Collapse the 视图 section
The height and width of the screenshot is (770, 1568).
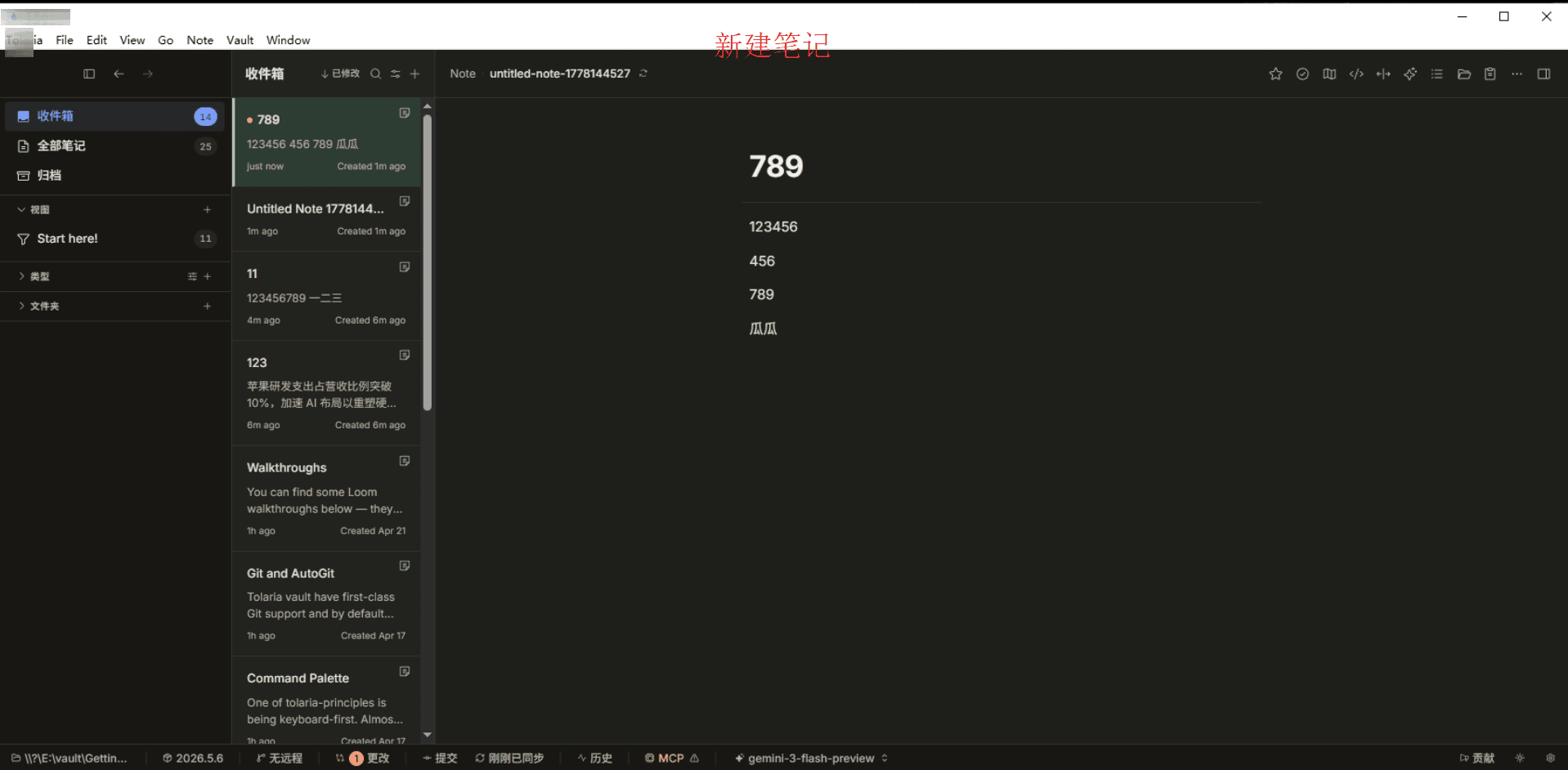[x=34, y=209]
